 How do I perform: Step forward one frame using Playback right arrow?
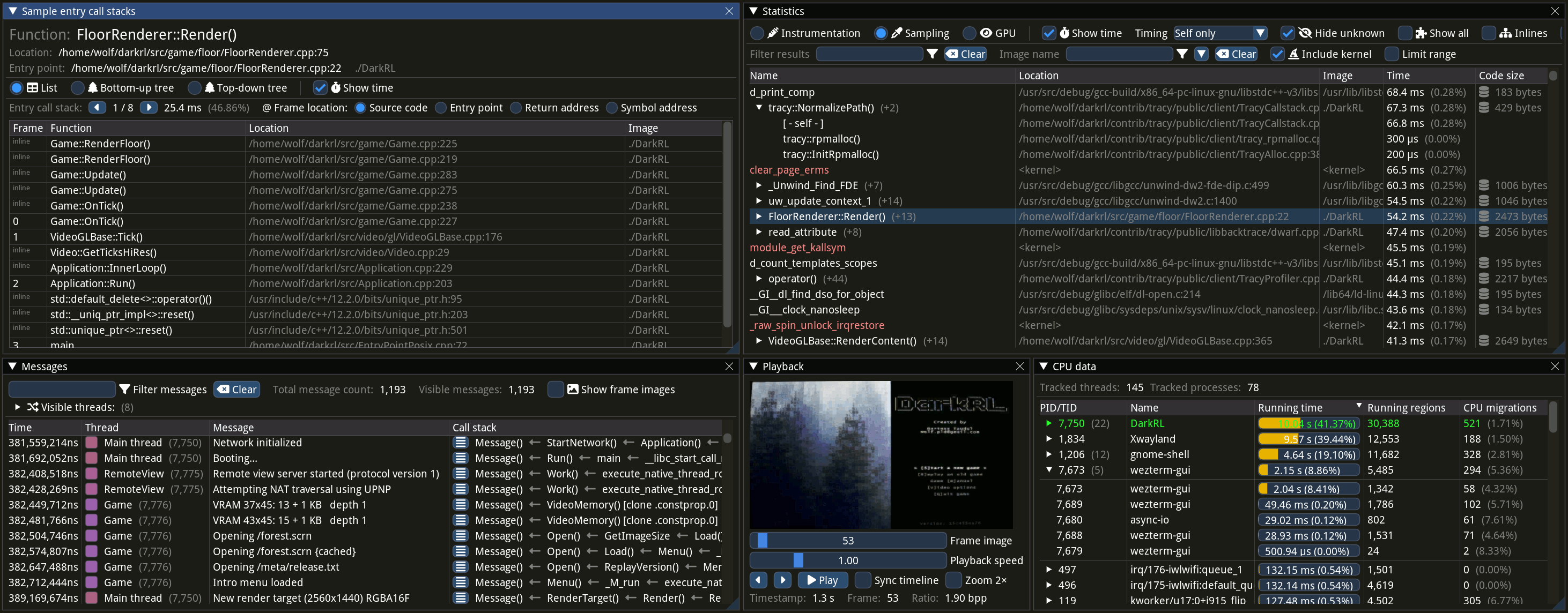click(782, 580)
